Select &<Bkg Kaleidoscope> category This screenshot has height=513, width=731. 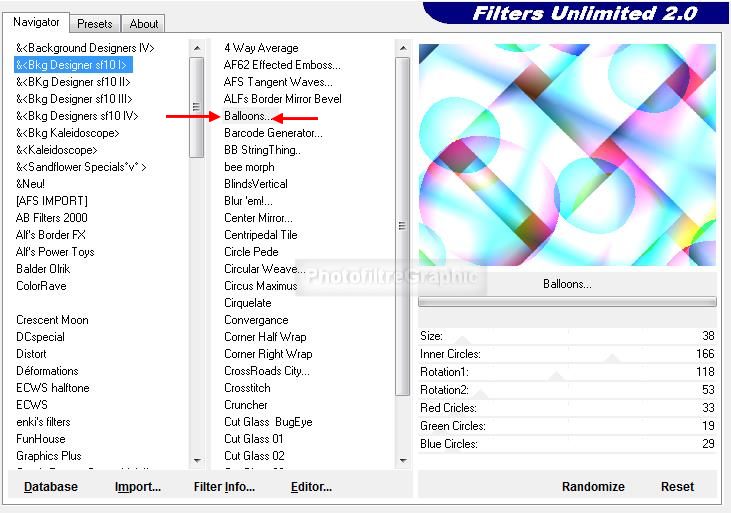pos(68,133)
